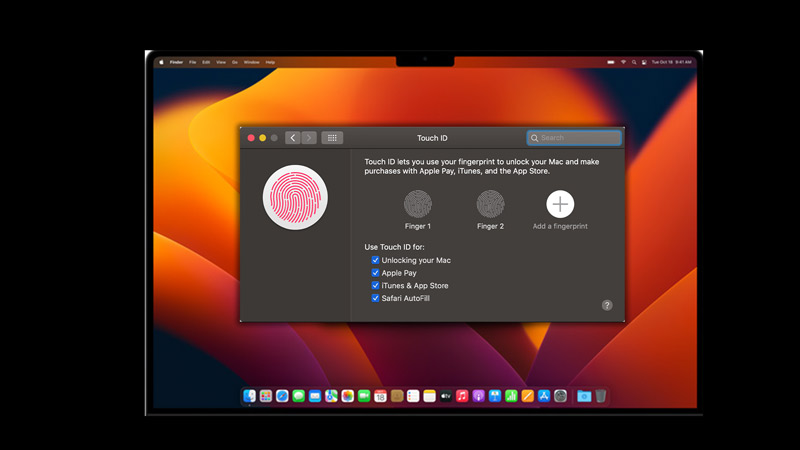Open Trash in the dock

click(x=601, y=396)
